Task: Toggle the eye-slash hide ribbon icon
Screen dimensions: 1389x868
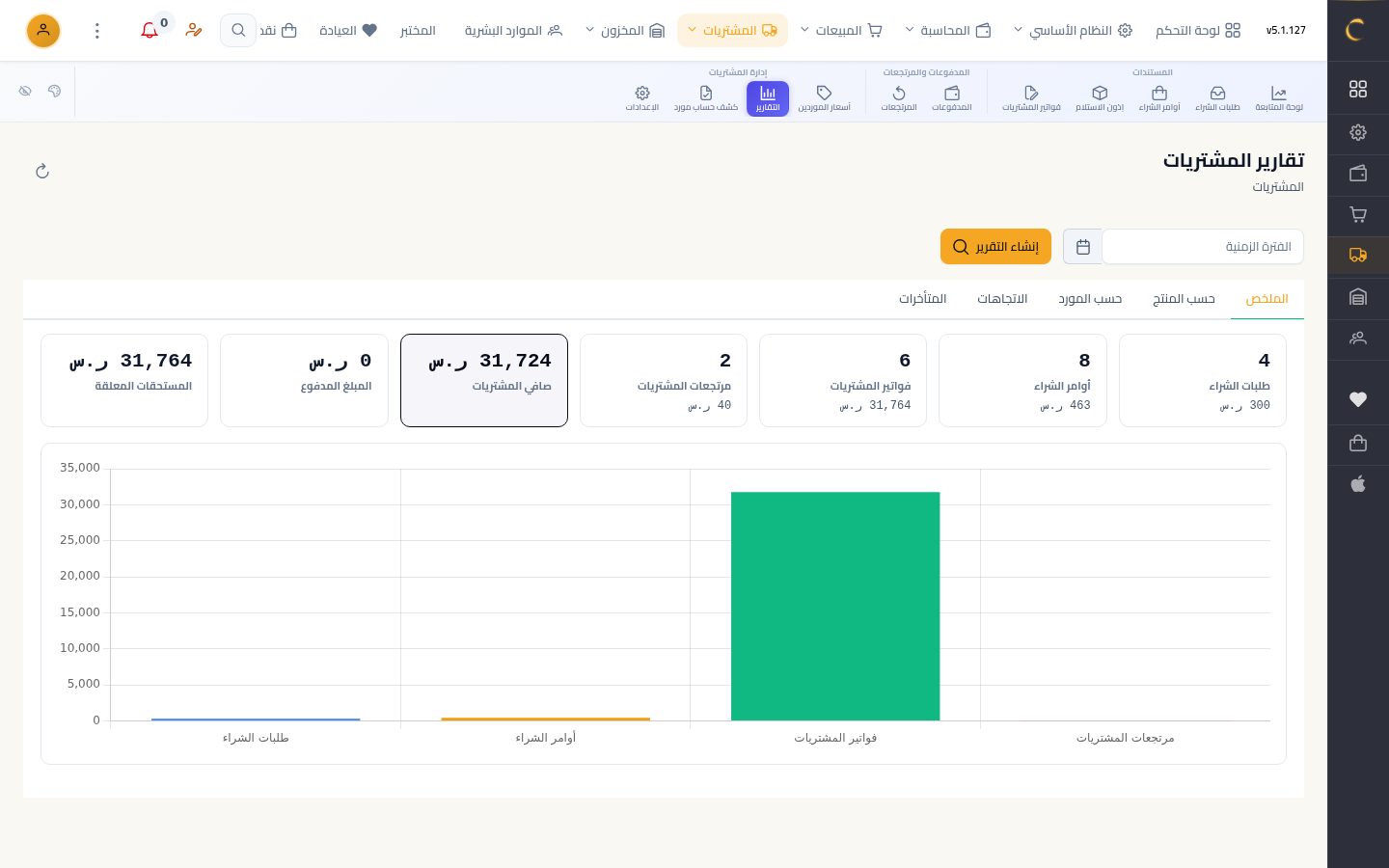Action: (25, 91)
